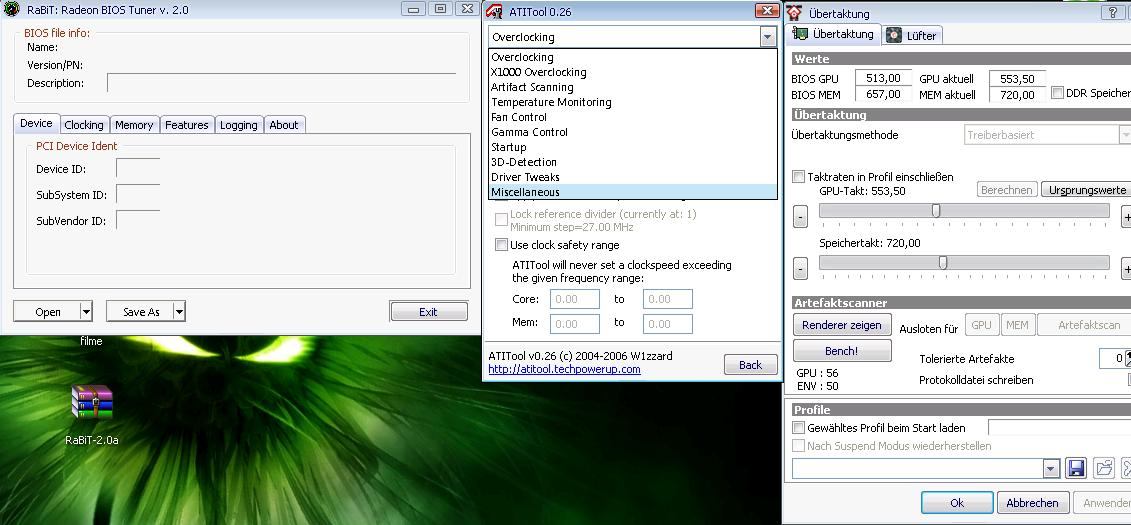Select Miscellaneous in the list
The height and width of the screenshot is (525, 1131).
coord(633,192)
